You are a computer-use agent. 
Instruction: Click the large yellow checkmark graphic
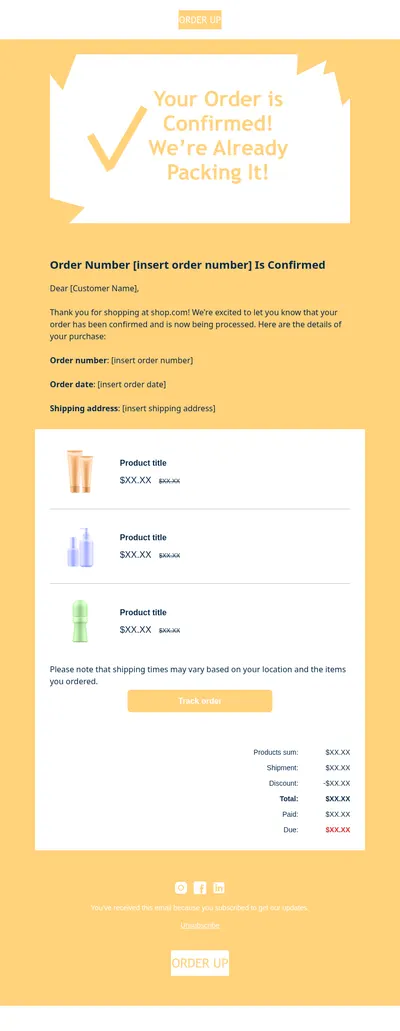tap(116, 138)
